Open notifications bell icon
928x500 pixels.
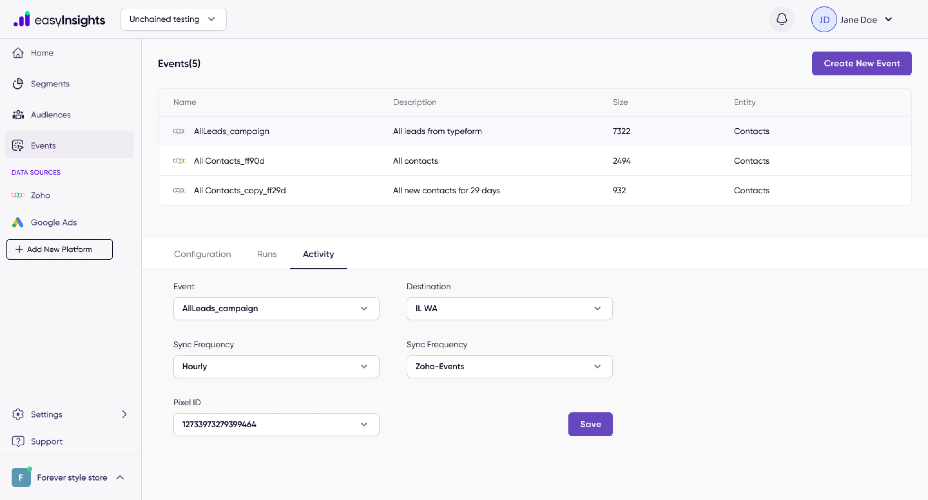point(781,20)
